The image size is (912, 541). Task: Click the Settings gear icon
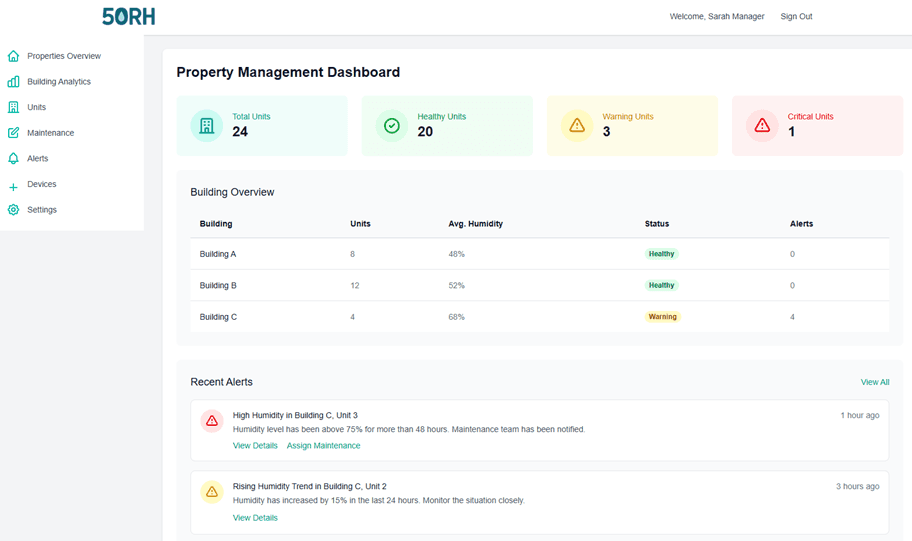tap(13, 209)
